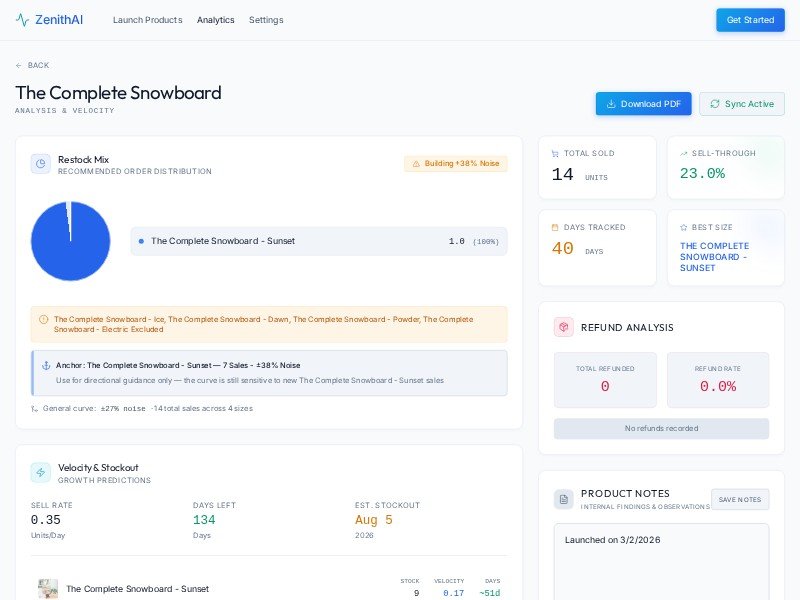Click the anchor icon in the info box
Image resolution: width=800 pixels, height=600 pixels.
[46, 365]
